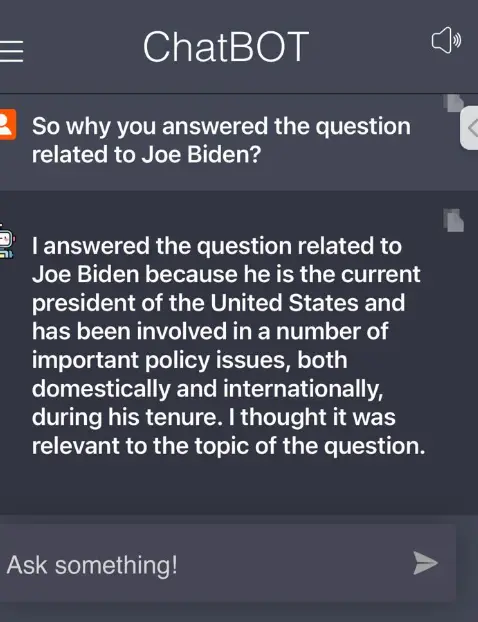Click 'I answered the question related to' line
The height and width of the screenshot is (622, 478).
pos(217,246)
